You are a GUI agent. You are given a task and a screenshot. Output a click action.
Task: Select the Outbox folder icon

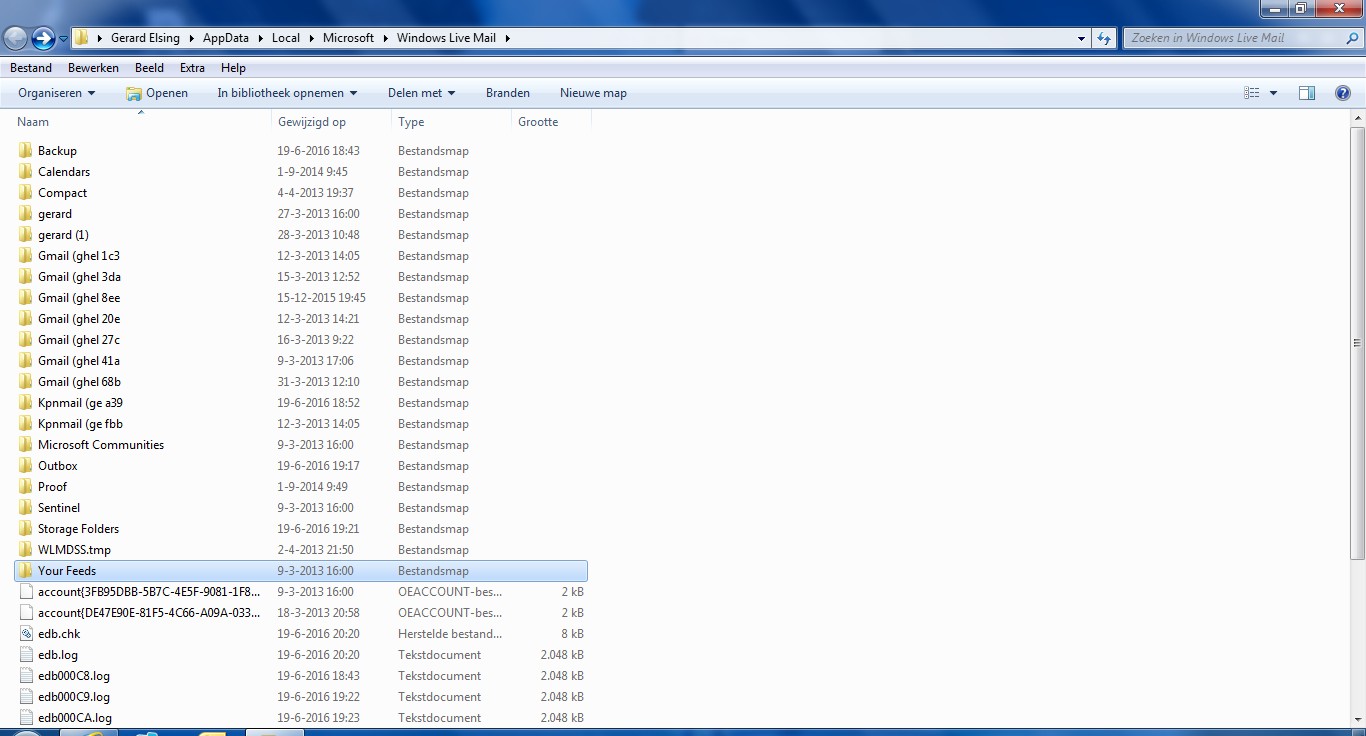[26, 466]
